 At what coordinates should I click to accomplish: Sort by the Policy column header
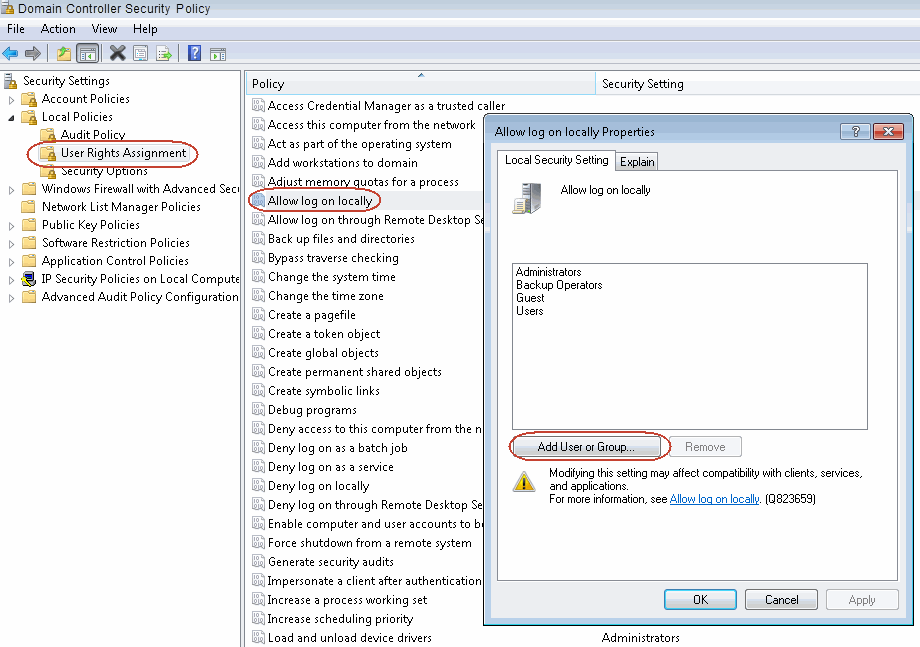coord(421,83)
